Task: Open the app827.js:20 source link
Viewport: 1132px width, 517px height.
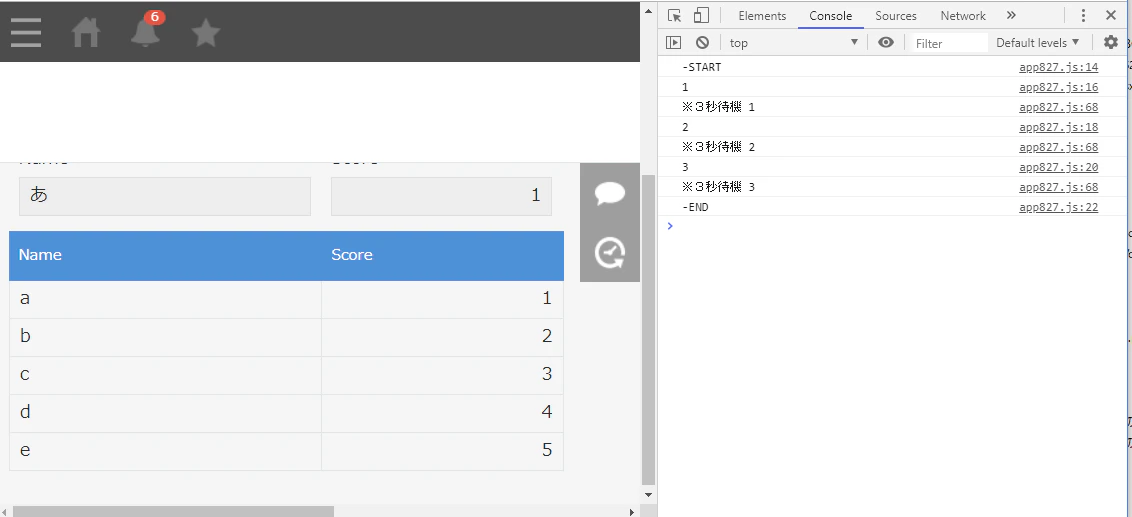Action: point(1058,167)
